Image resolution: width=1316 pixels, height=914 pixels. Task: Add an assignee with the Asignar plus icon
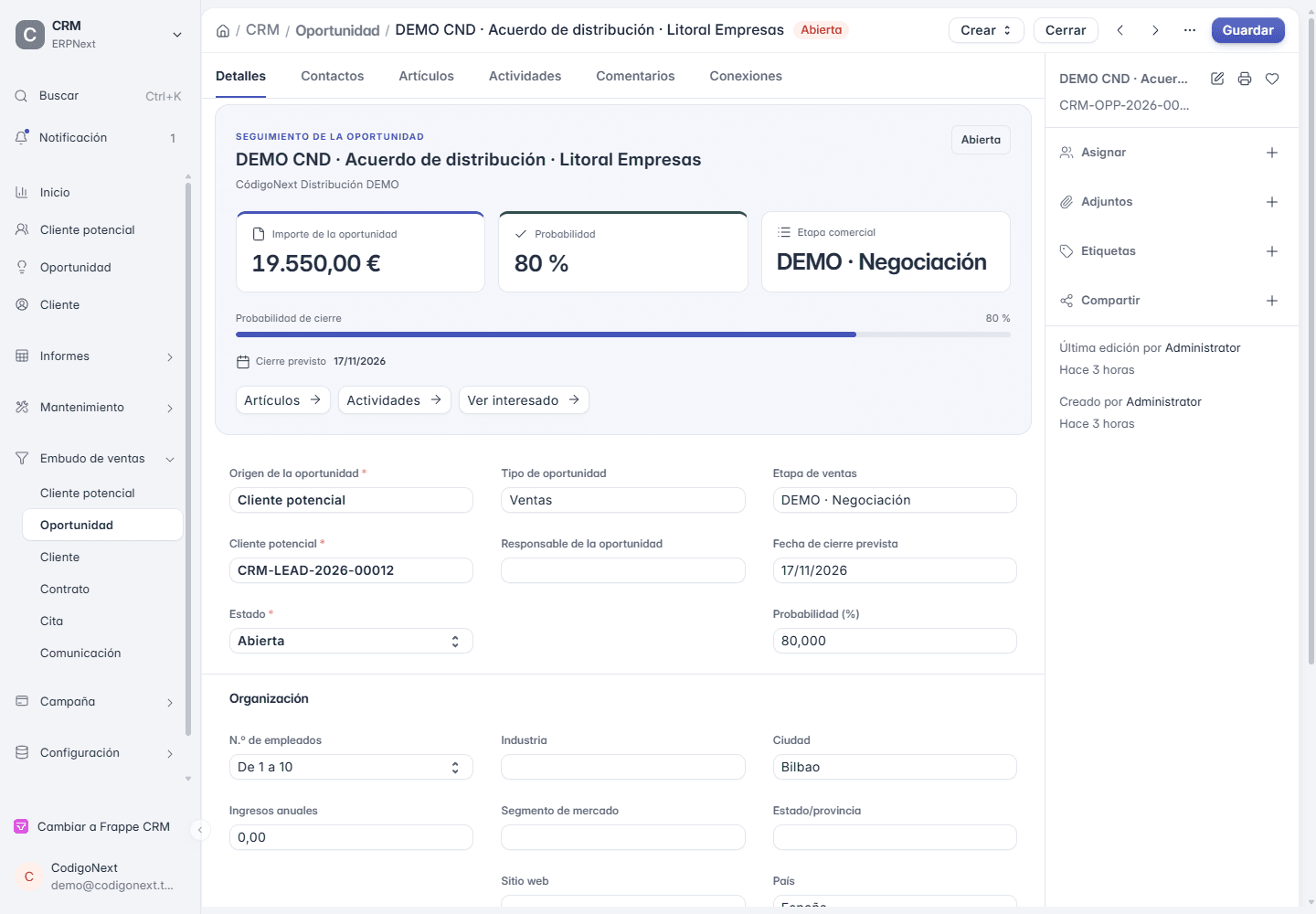1272,153
